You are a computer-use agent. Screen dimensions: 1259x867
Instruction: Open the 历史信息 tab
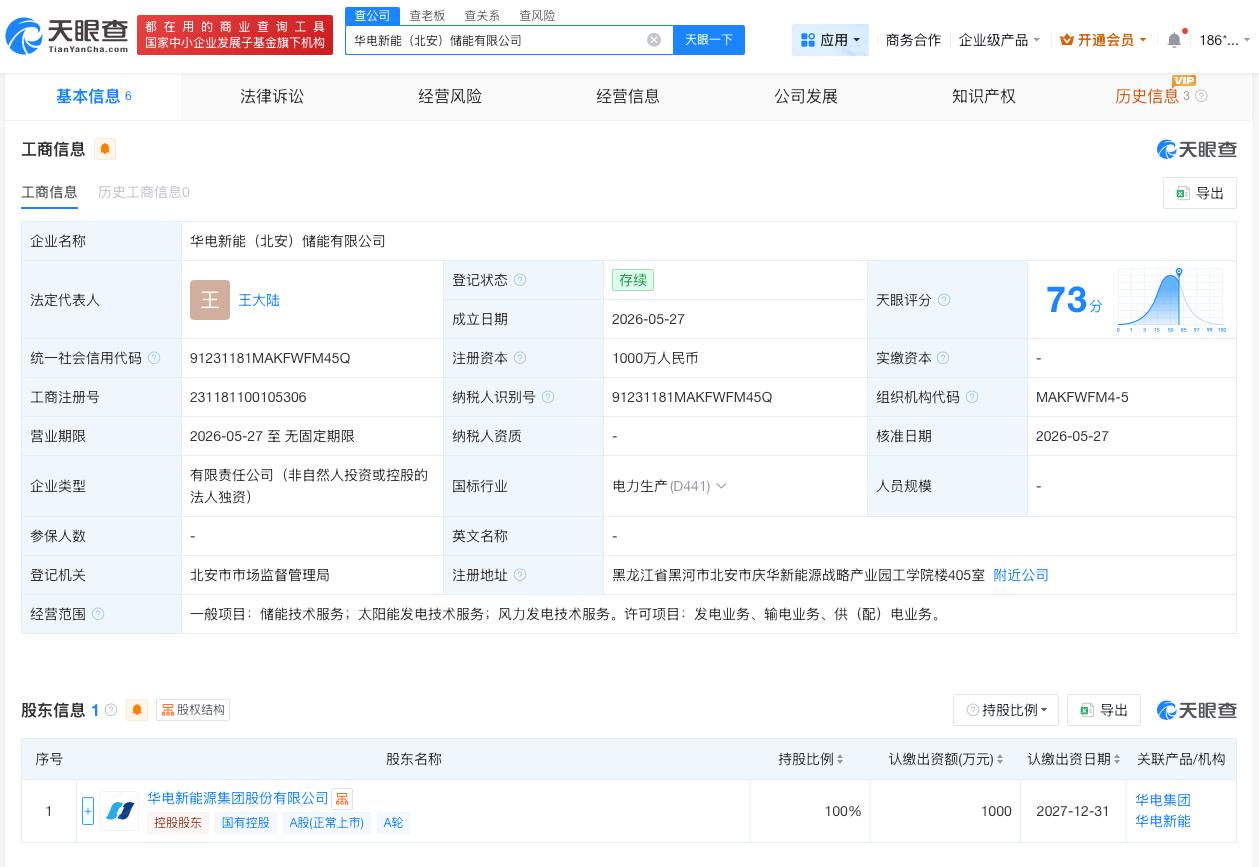(x=1147, y=96)
